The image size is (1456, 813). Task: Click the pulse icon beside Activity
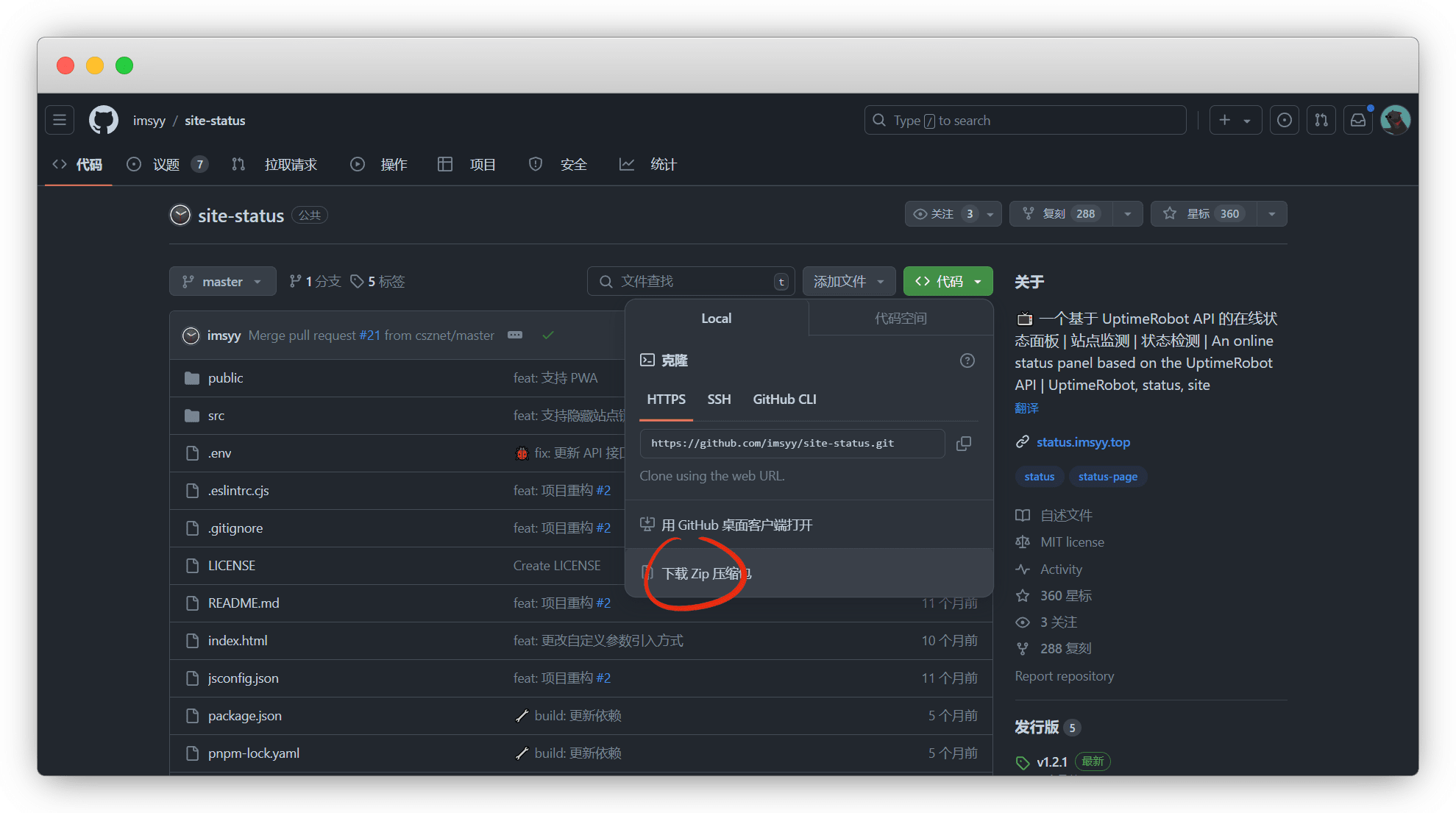pyautogui.click(x=1022, y=569)
